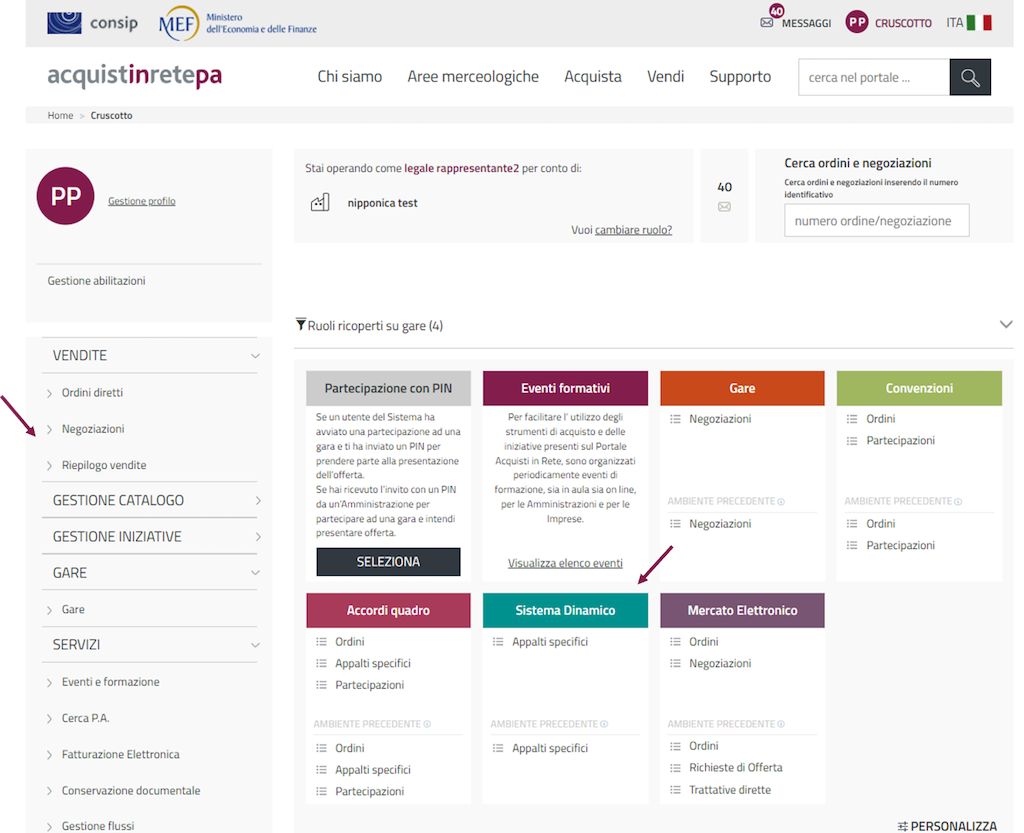The image size is (1024, 833).
Task: Collapse the VENDITE sidebar section
Action: (x=255, y=356)
